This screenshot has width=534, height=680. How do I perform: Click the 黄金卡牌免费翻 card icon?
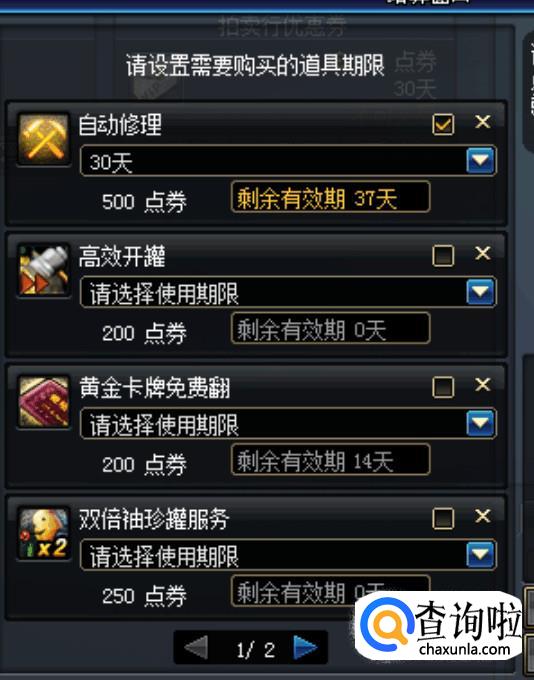(43, 402)
